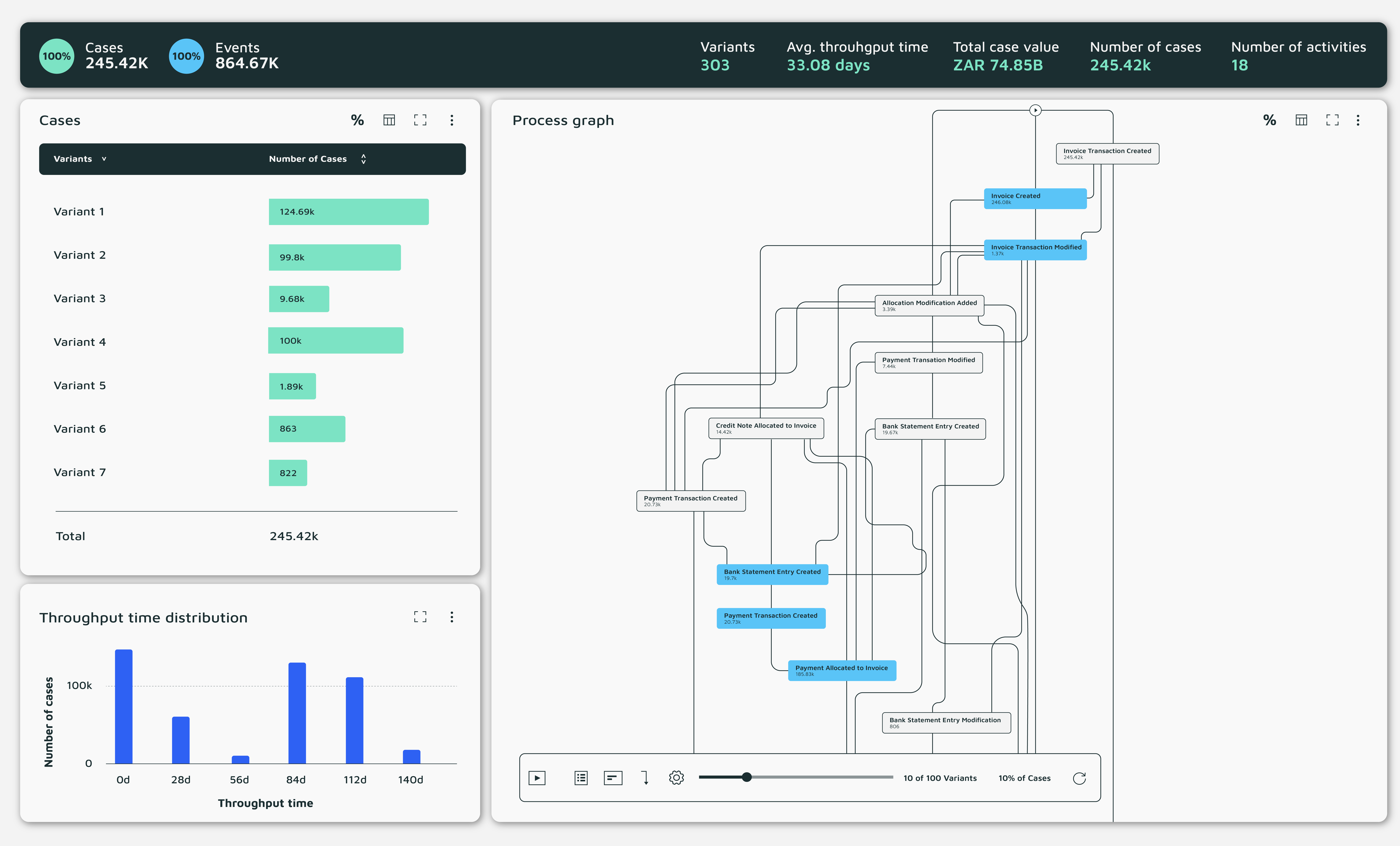Select Variant 4 bar 100k
The image size is (1400, 846).
336,341
